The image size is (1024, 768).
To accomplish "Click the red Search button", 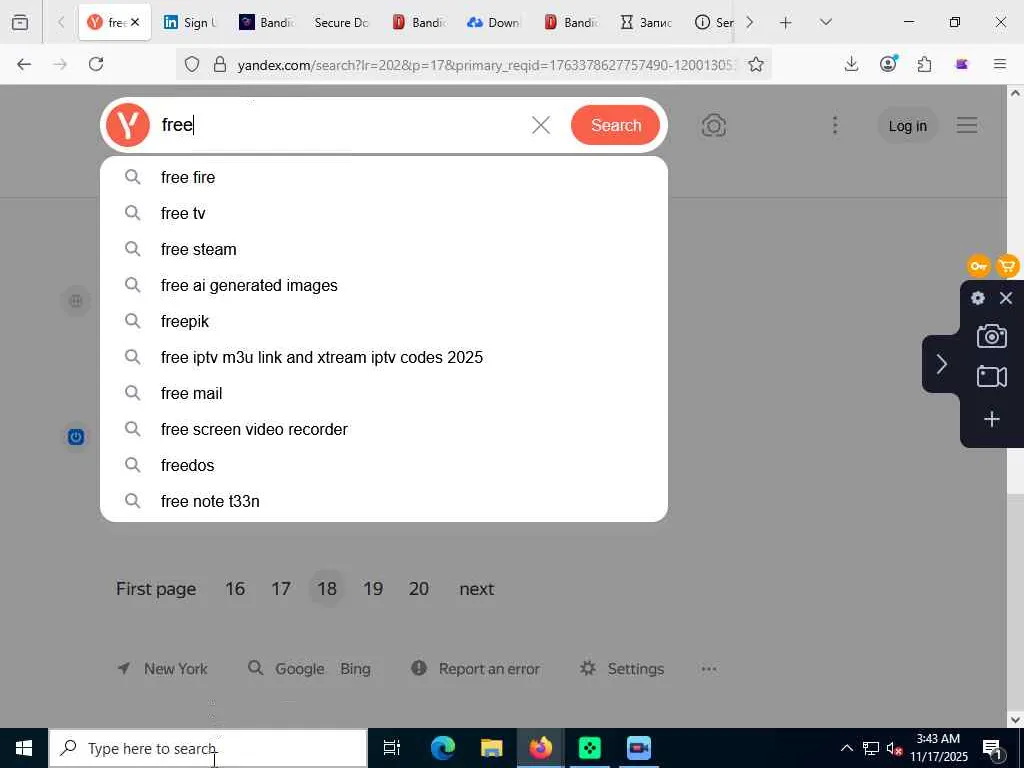I will click(615, 125).
